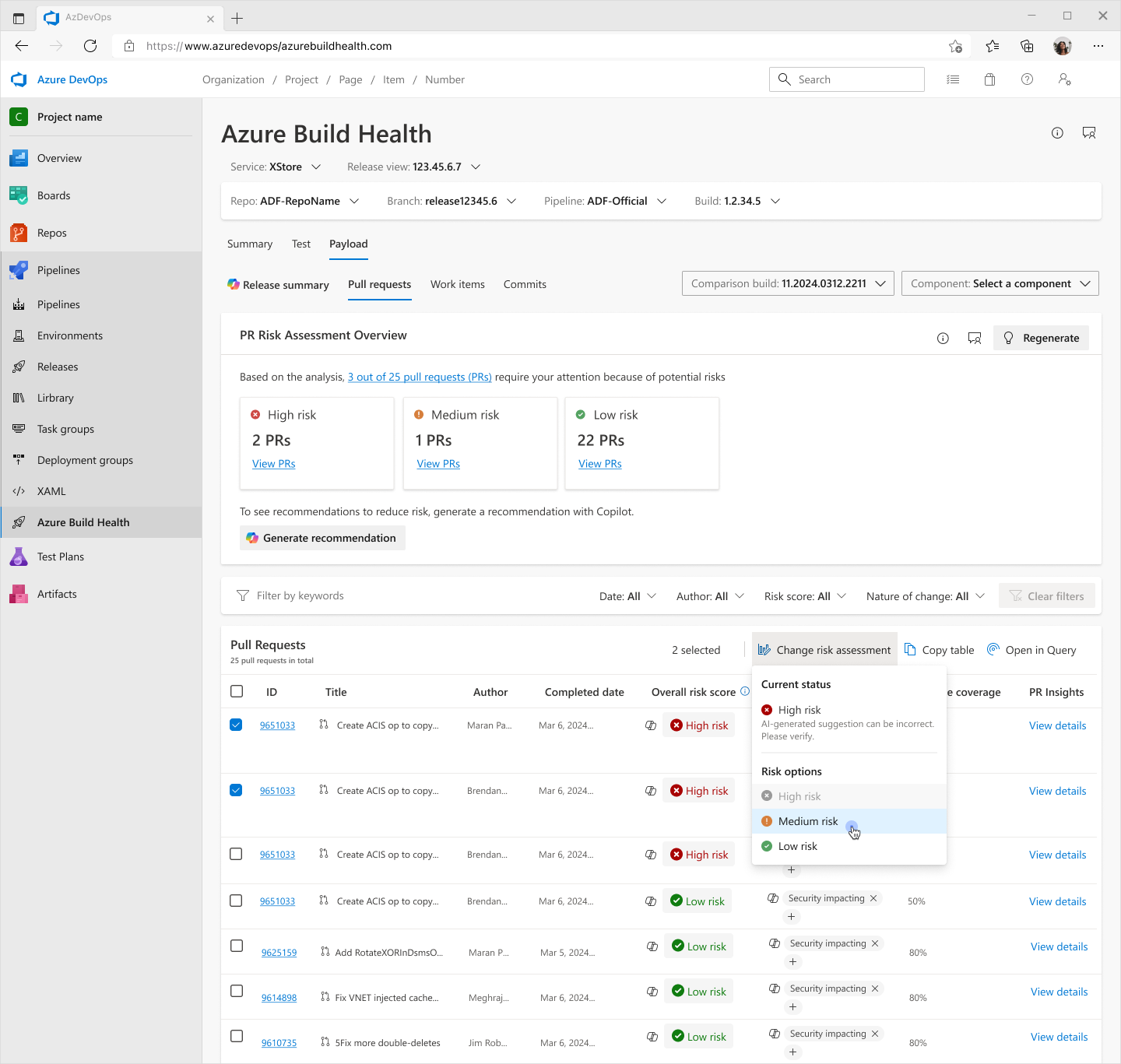Open the Select a component dropdown
This screenshot has height=1064, width=1121.
click(1000, 283)
